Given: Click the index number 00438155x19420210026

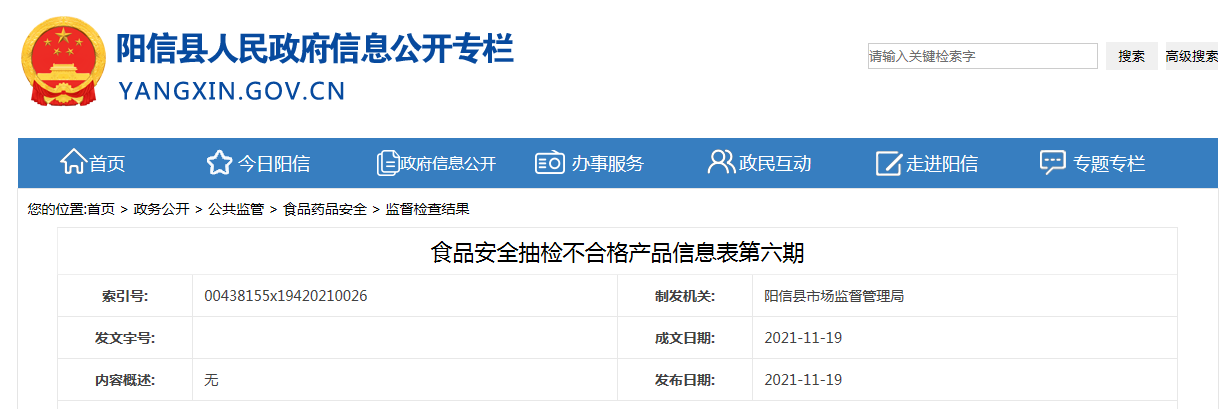Looking at the screenshot, I should pyautogui.click(x=285, y=296).
